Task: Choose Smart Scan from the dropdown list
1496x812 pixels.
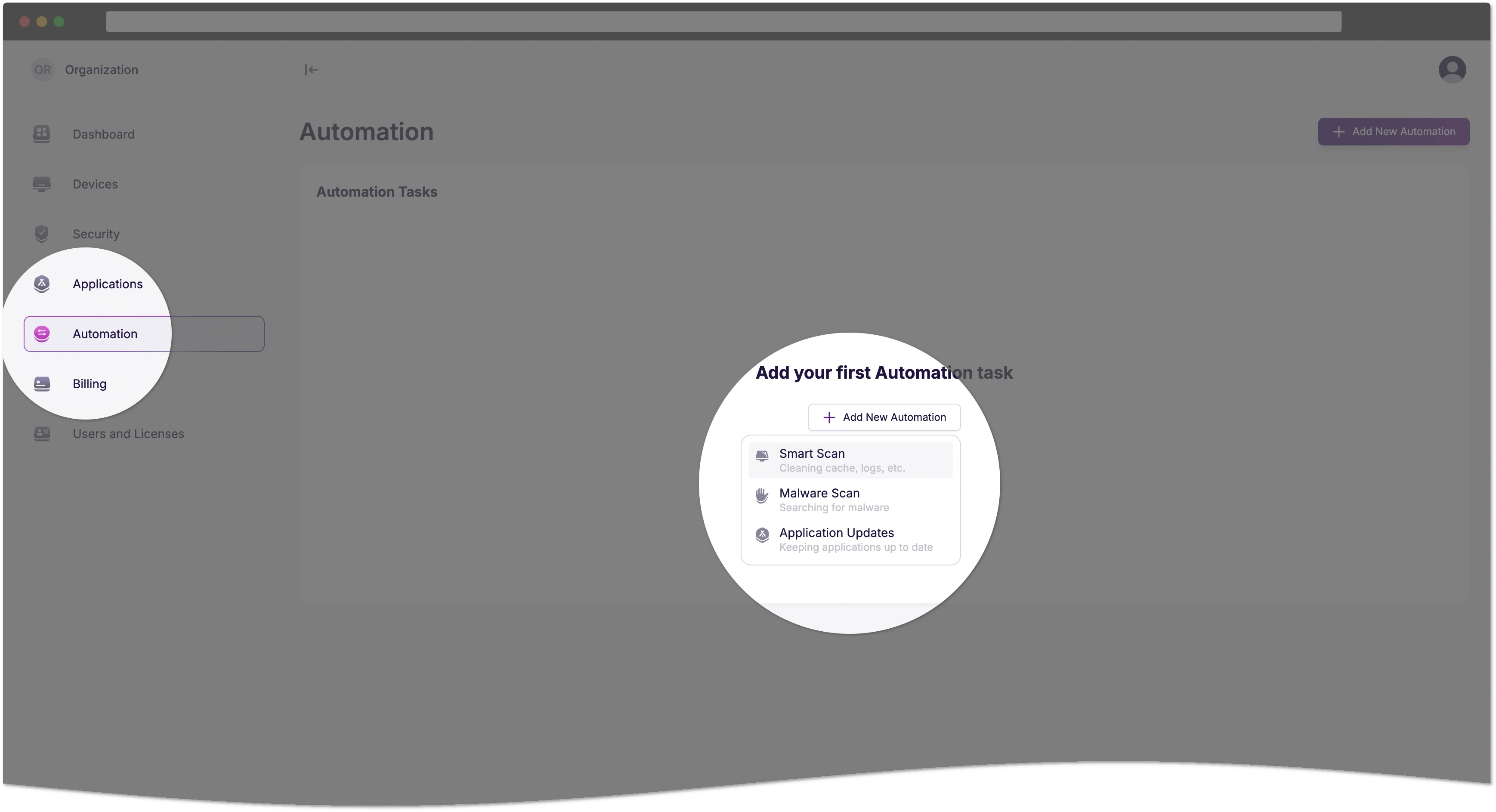Action: [x=850, y=460]
